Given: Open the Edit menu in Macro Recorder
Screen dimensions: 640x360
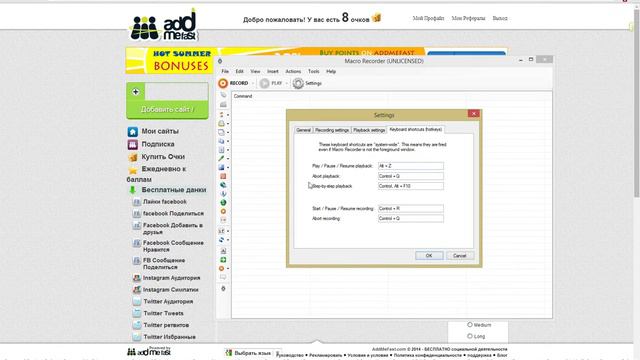Looking at the screenshot, I should click(x=240, y=71).
